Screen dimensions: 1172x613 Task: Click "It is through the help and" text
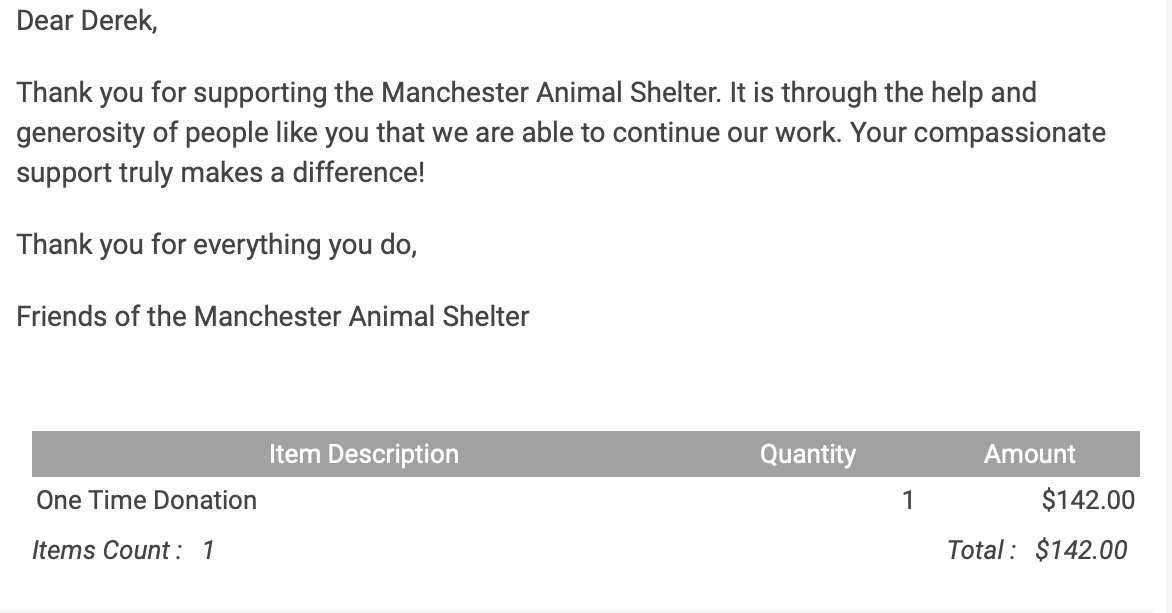tap(883, 93)
